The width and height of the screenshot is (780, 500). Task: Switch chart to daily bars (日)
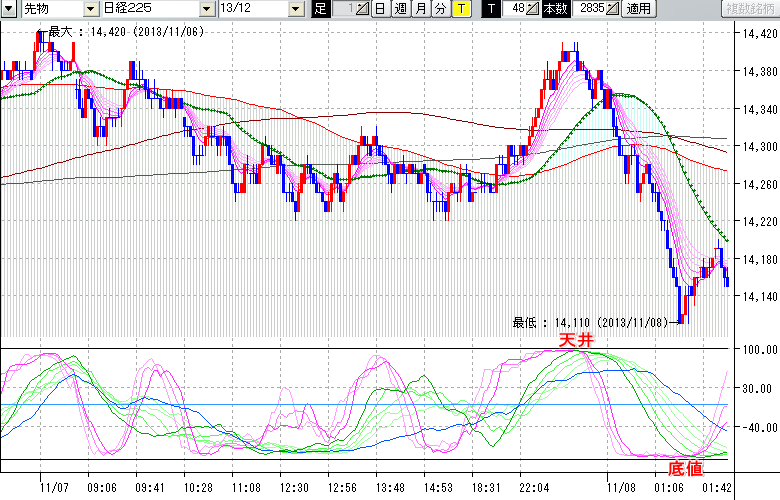(x=381, y=9)
